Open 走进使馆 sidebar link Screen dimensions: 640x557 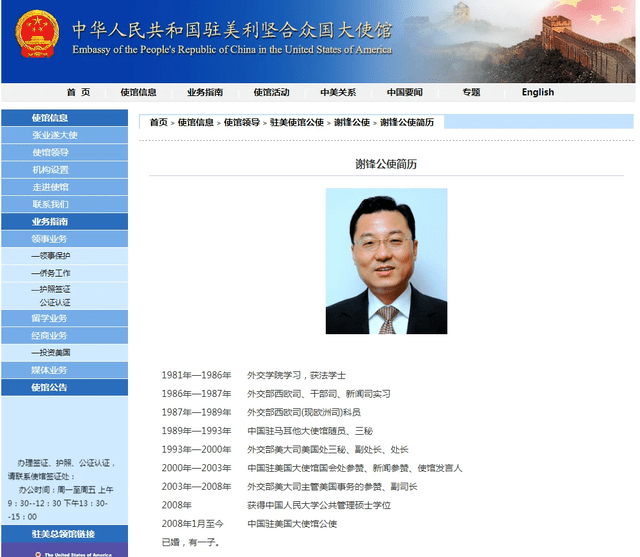64,187
